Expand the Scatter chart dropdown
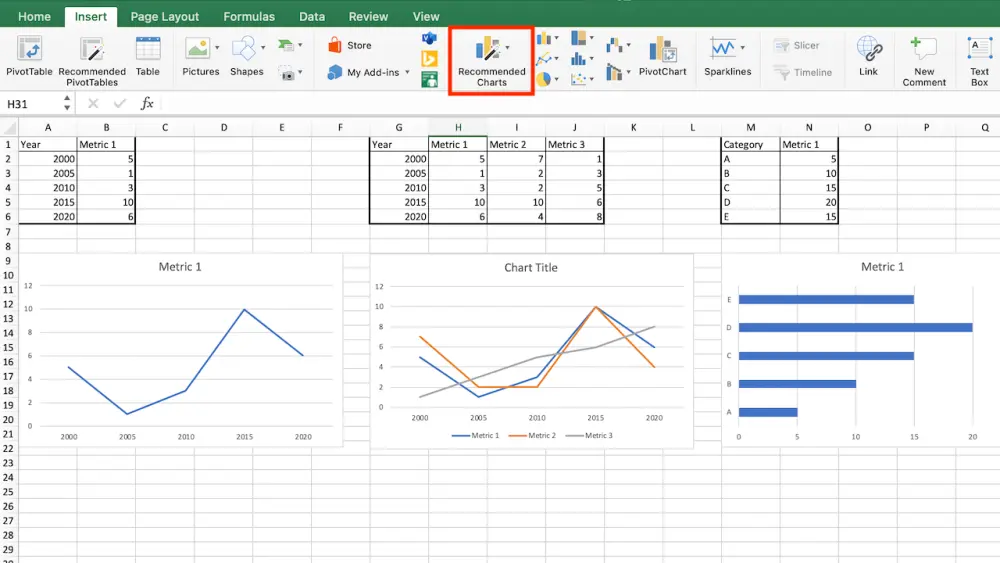1000x563 pixels. pos(591,79)
